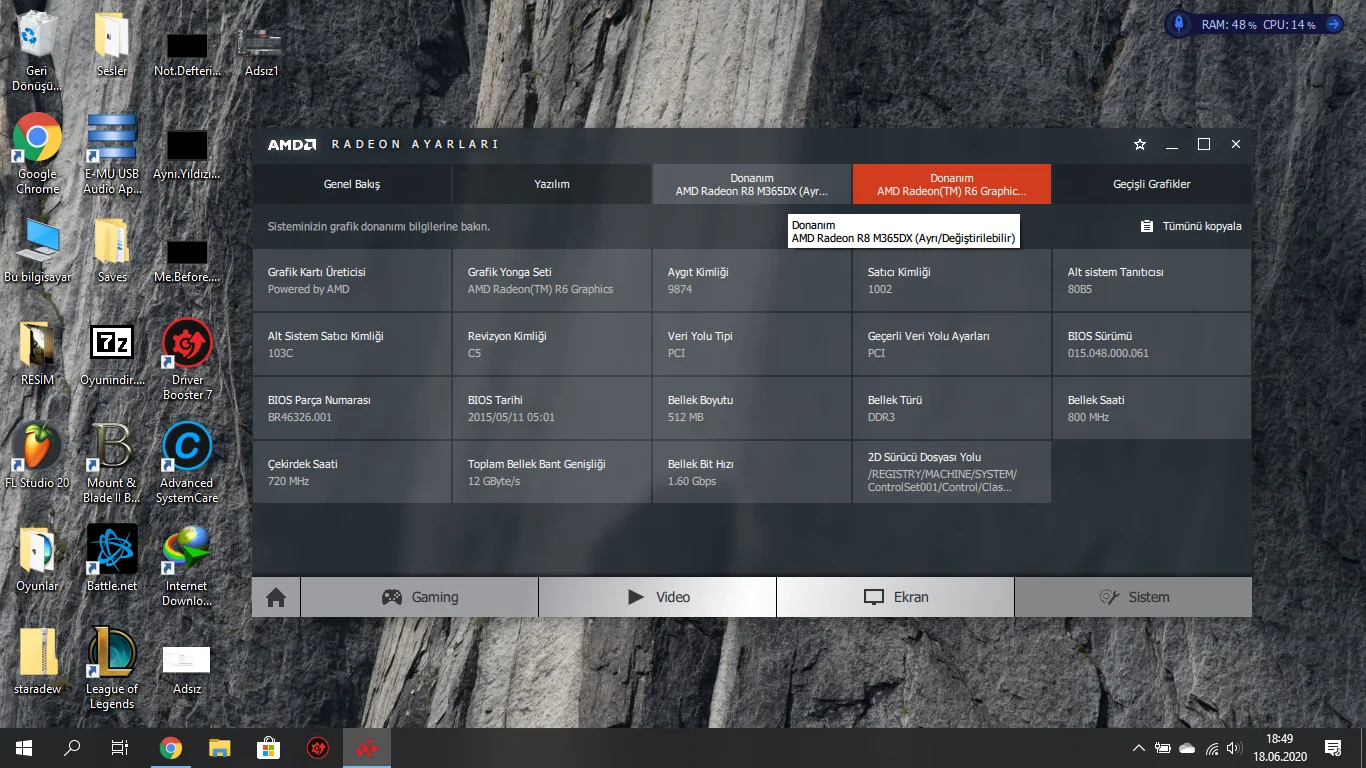Select the Geri Dönüşüm recycle bin desktop icon

[38, 50]
